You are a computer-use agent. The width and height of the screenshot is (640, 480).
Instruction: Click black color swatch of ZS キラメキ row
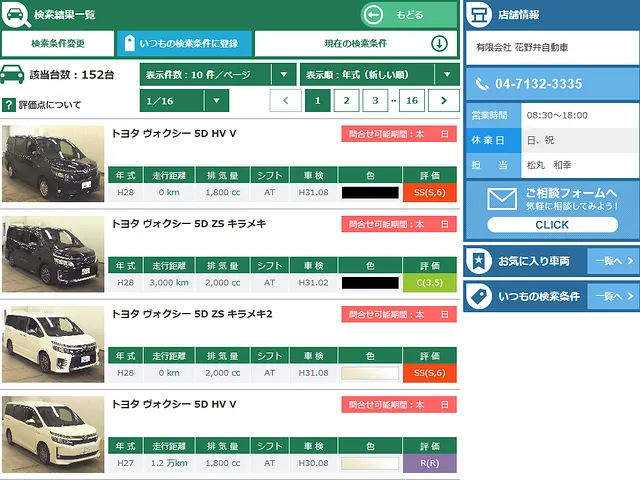click(370, 283)
